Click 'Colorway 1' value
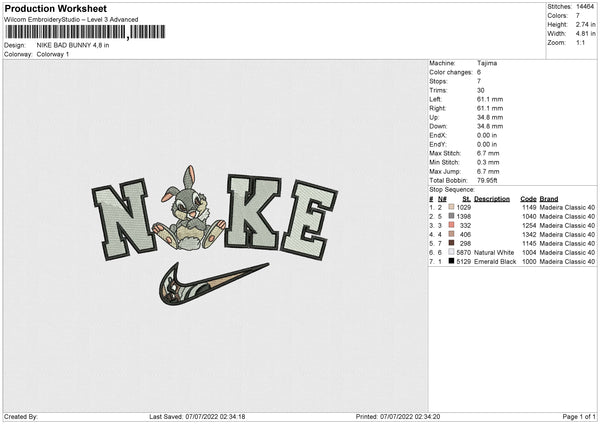Image resolution: width=600 pixels, height=424 pixels. point(53,54)
